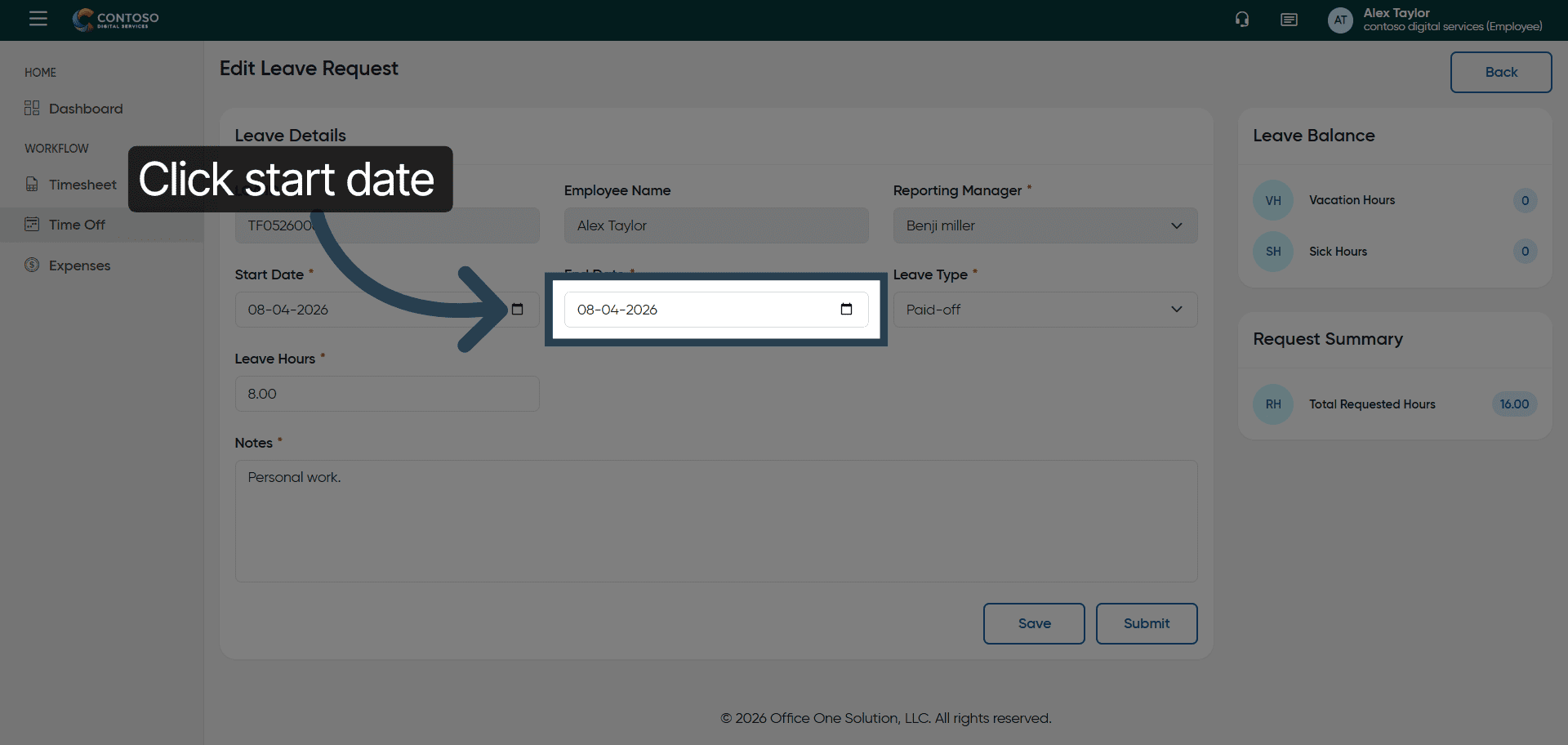Click the headset support icon
The width and height of the screenshot is (1568, 745).
pyautogui.click(x=1242, y=20)
